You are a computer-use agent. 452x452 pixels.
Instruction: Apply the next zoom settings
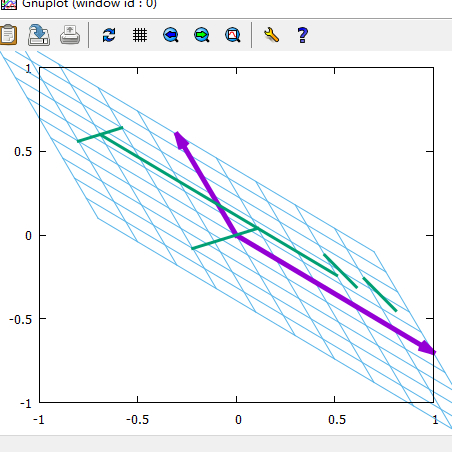click(x=202, y=35)
